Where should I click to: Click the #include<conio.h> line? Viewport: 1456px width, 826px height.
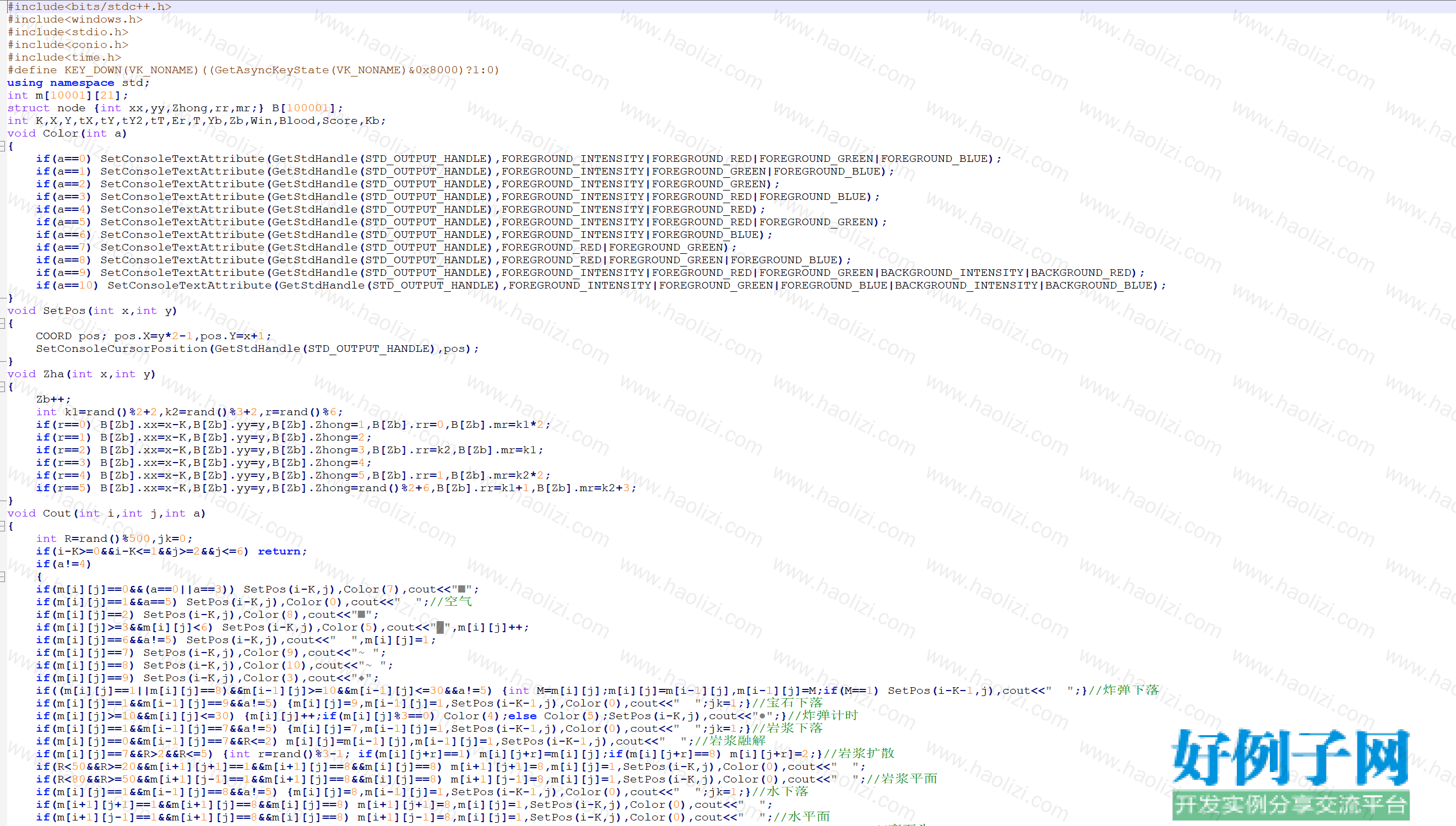[68, 45]
